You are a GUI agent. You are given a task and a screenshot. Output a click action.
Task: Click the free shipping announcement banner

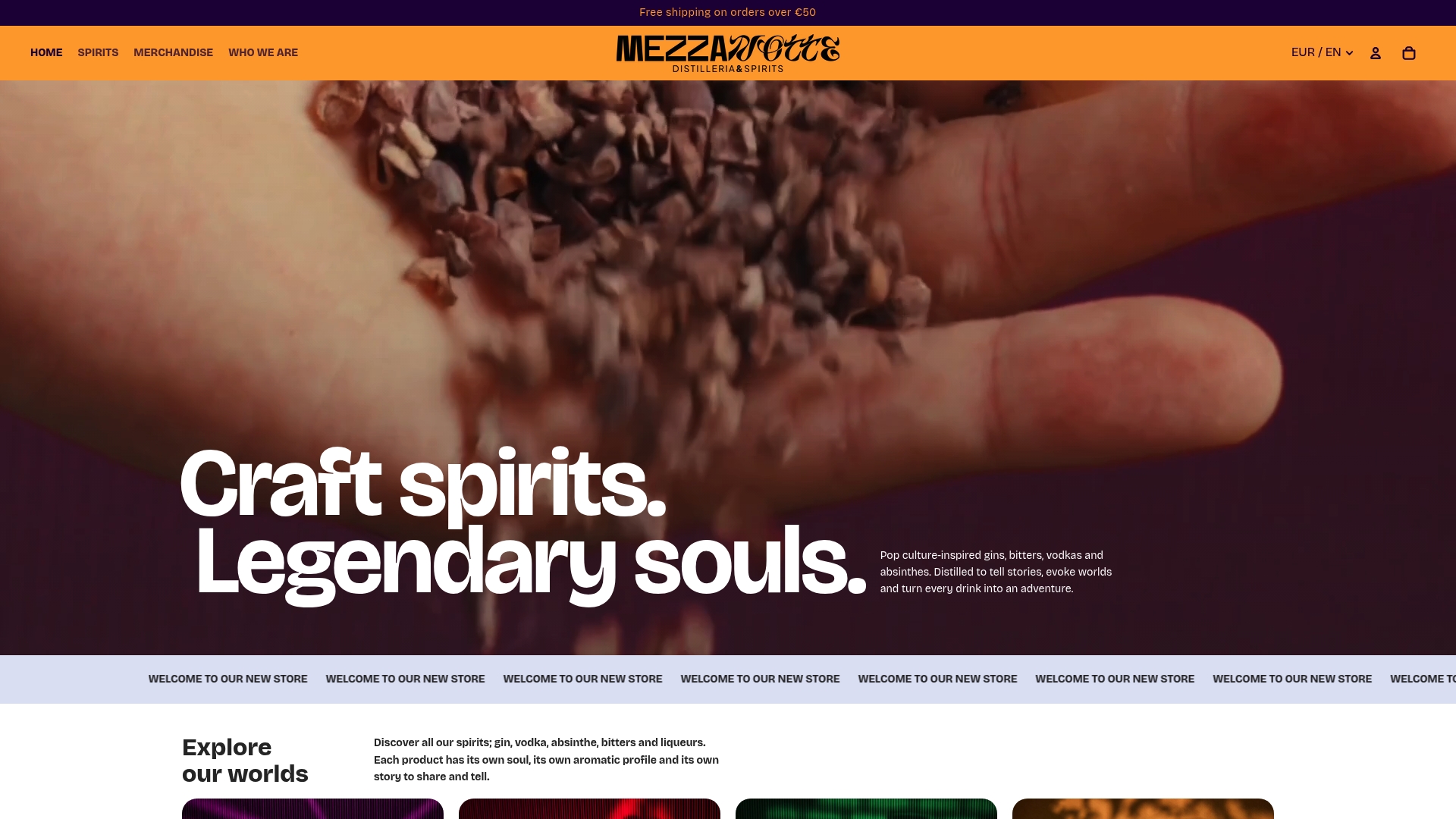tap(728, 12)
